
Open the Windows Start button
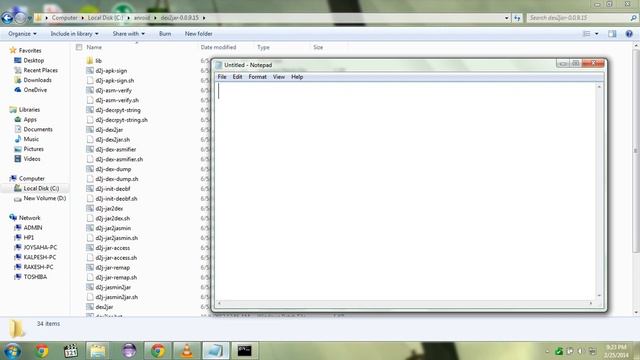point(12,351)
